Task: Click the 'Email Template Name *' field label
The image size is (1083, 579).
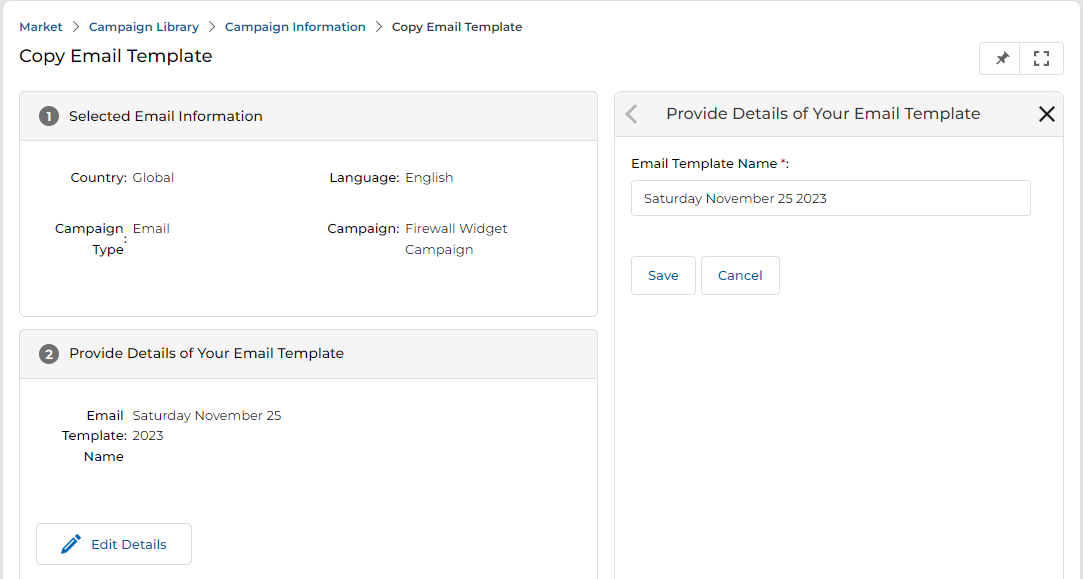Action: [x=709, y=164]
